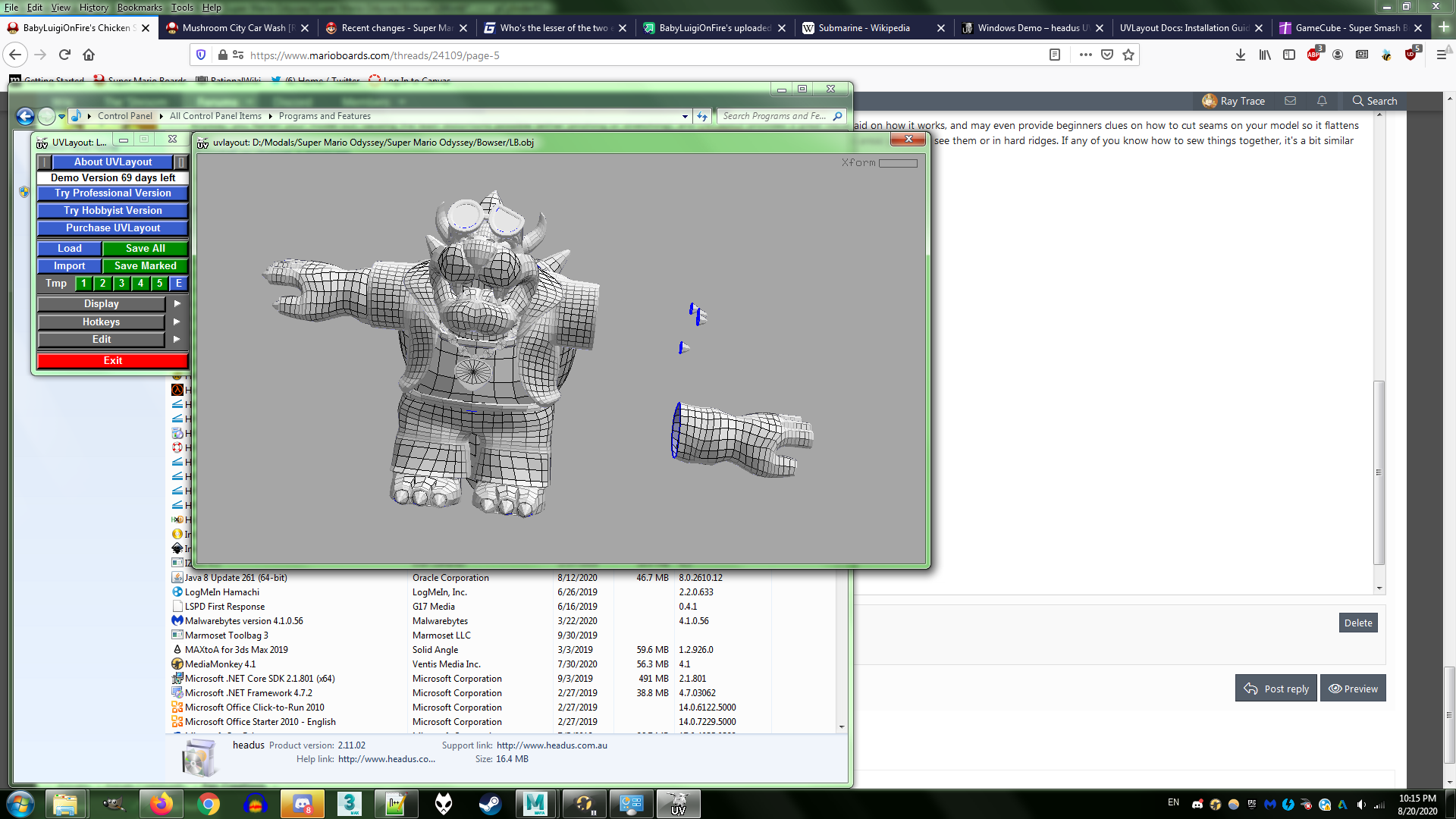
Task: Click the Post reply button on forum
Action: point(1276,689)
